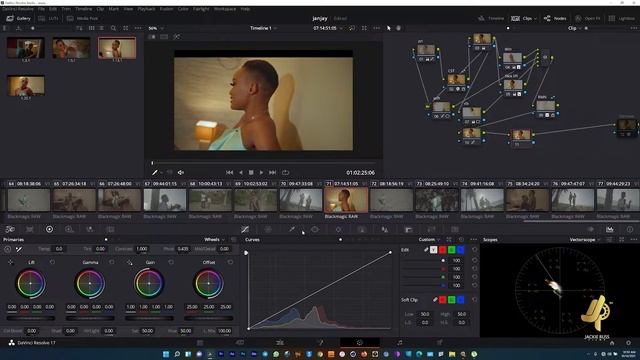Open project Home icon bottom right
This screenshot has height=360, width=640.
[x=612, y=343]
